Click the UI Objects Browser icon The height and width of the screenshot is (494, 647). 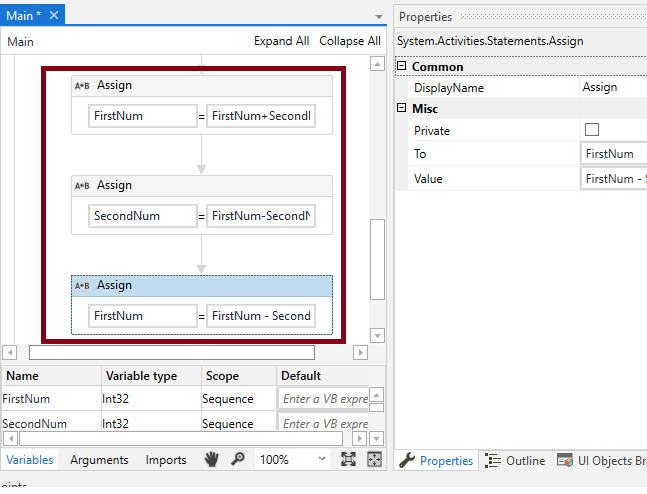tap(566, 461)
